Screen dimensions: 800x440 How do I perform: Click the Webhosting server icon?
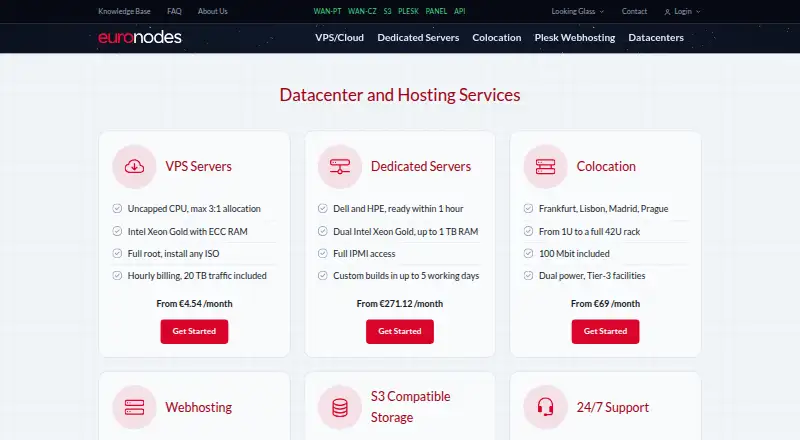click(134, 407)
